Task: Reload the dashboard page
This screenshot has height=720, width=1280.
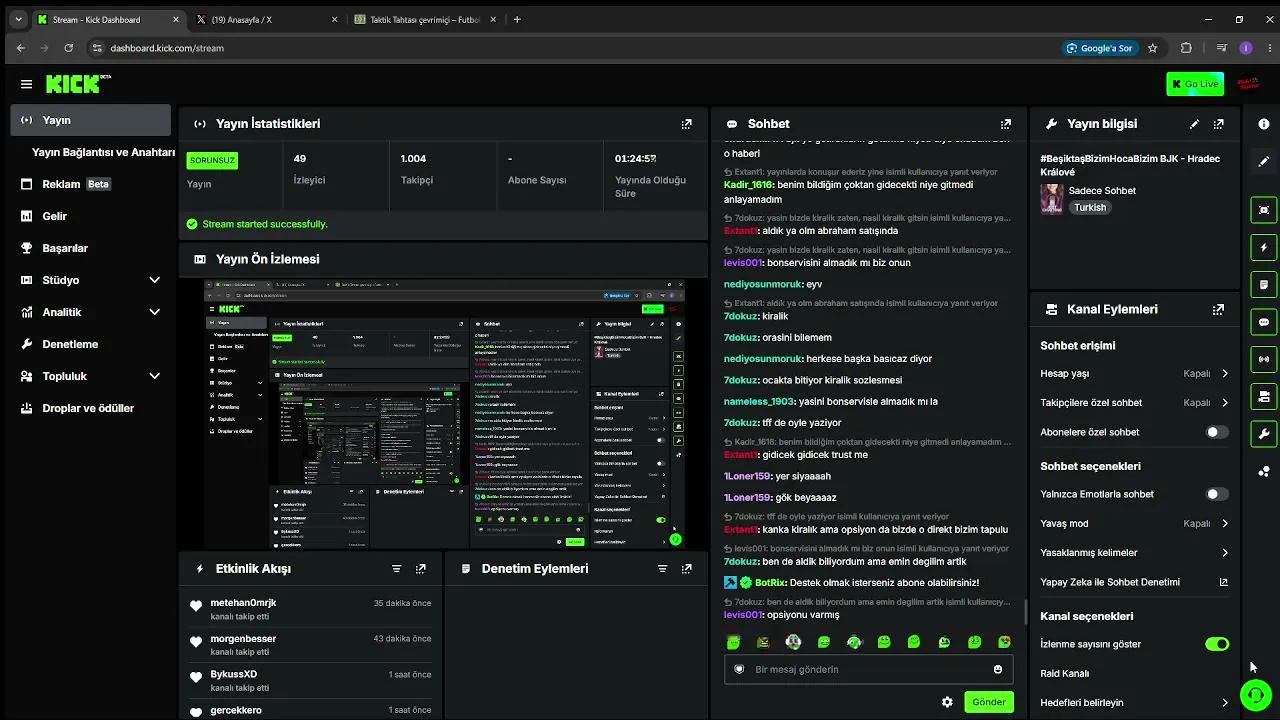Action: [68, 48]
